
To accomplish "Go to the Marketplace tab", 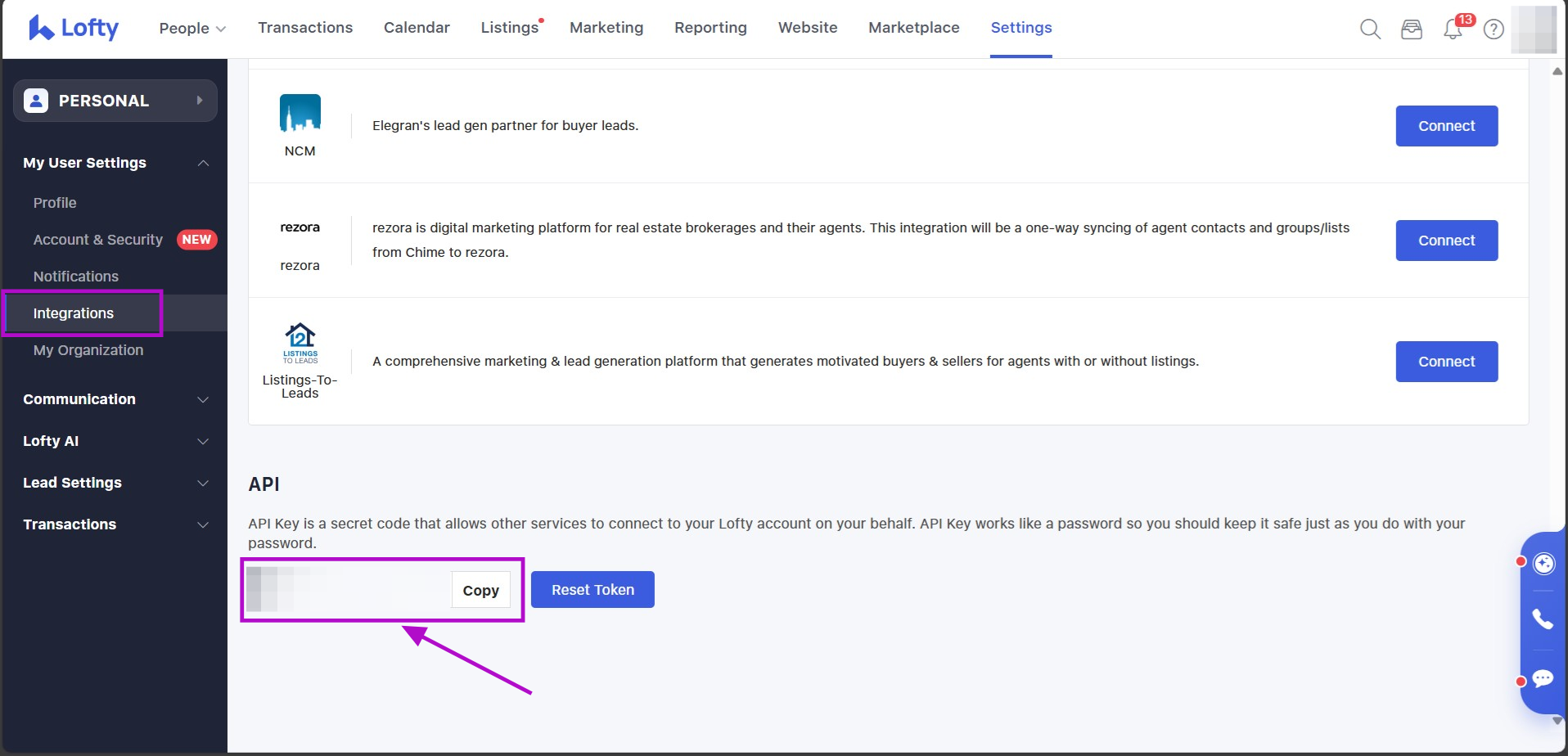I will (913, 28).
